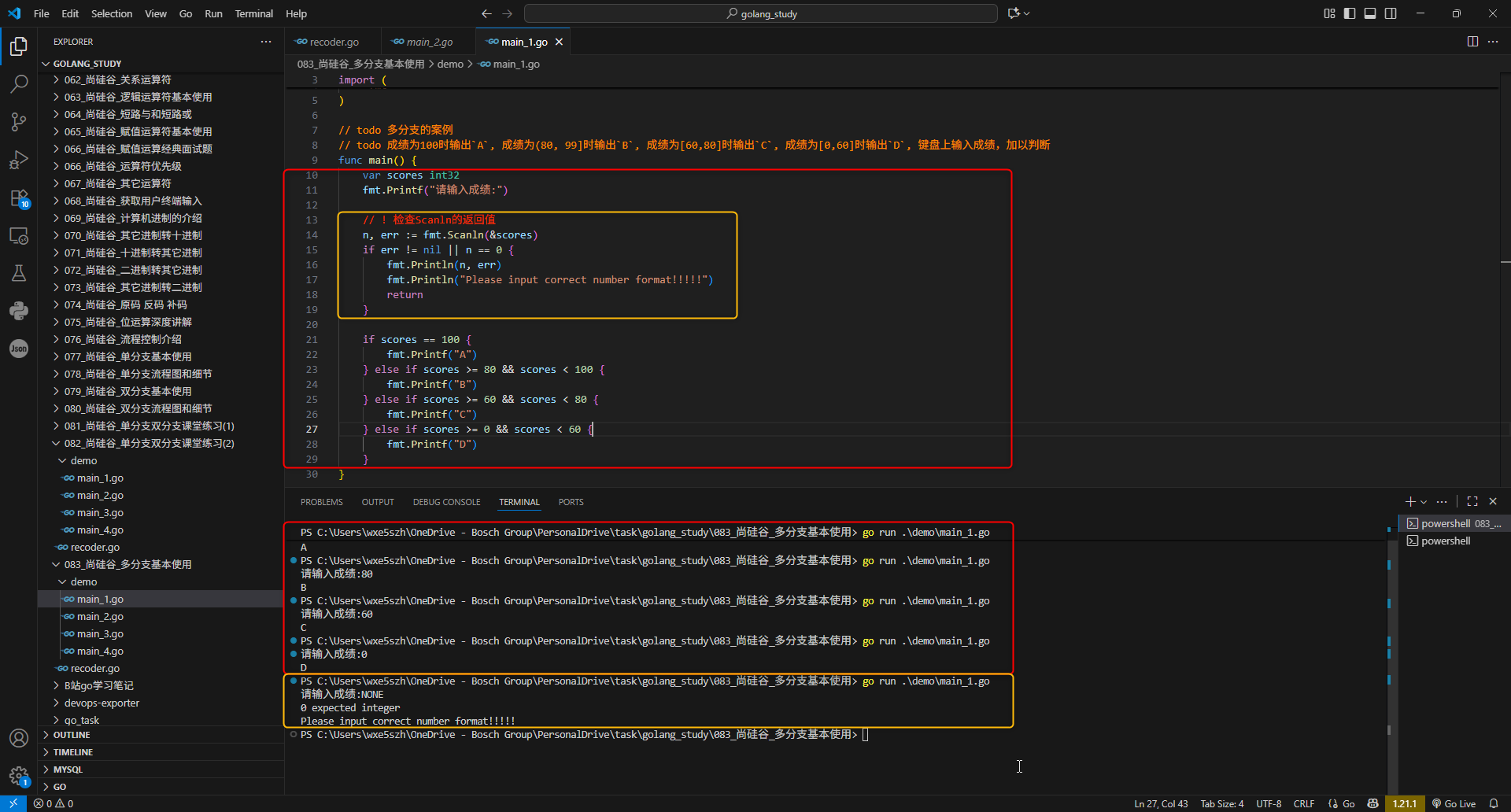Switch to the PORTS panel tab
This screenshot has width=1511, height=812.
[571, 502]
